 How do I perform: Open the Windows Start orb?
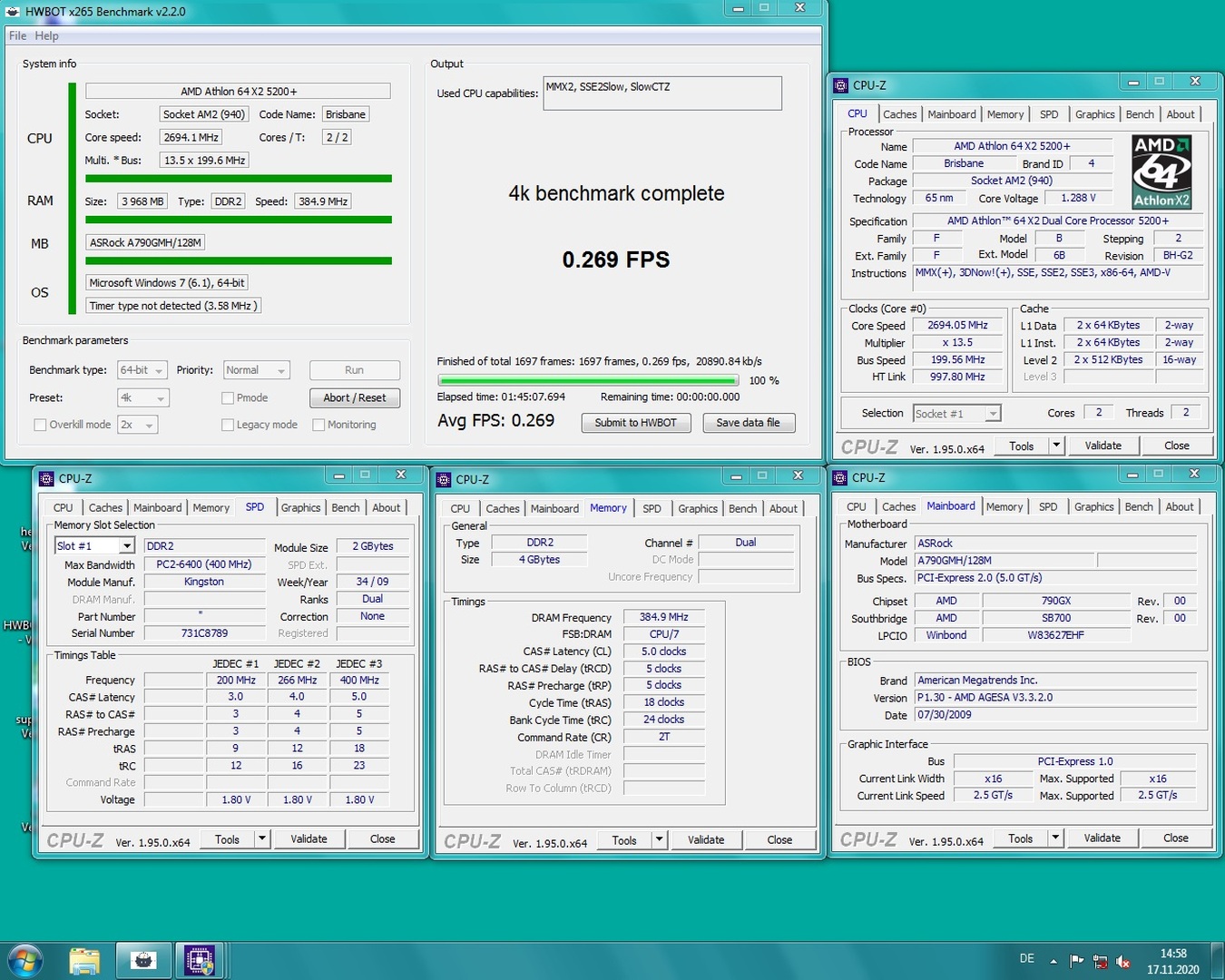pos(24,961)
